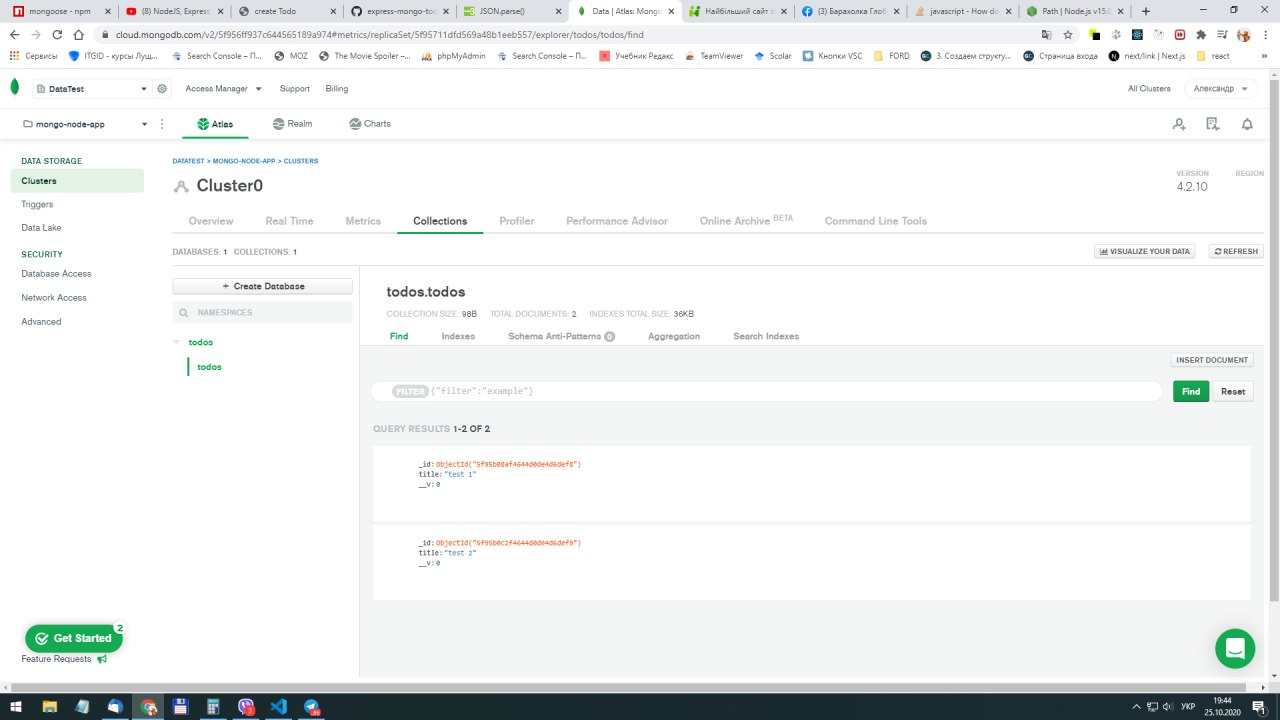Viewport: 1280px width, 720px height.
Task: Go to the browser home page
Action: 78,34
